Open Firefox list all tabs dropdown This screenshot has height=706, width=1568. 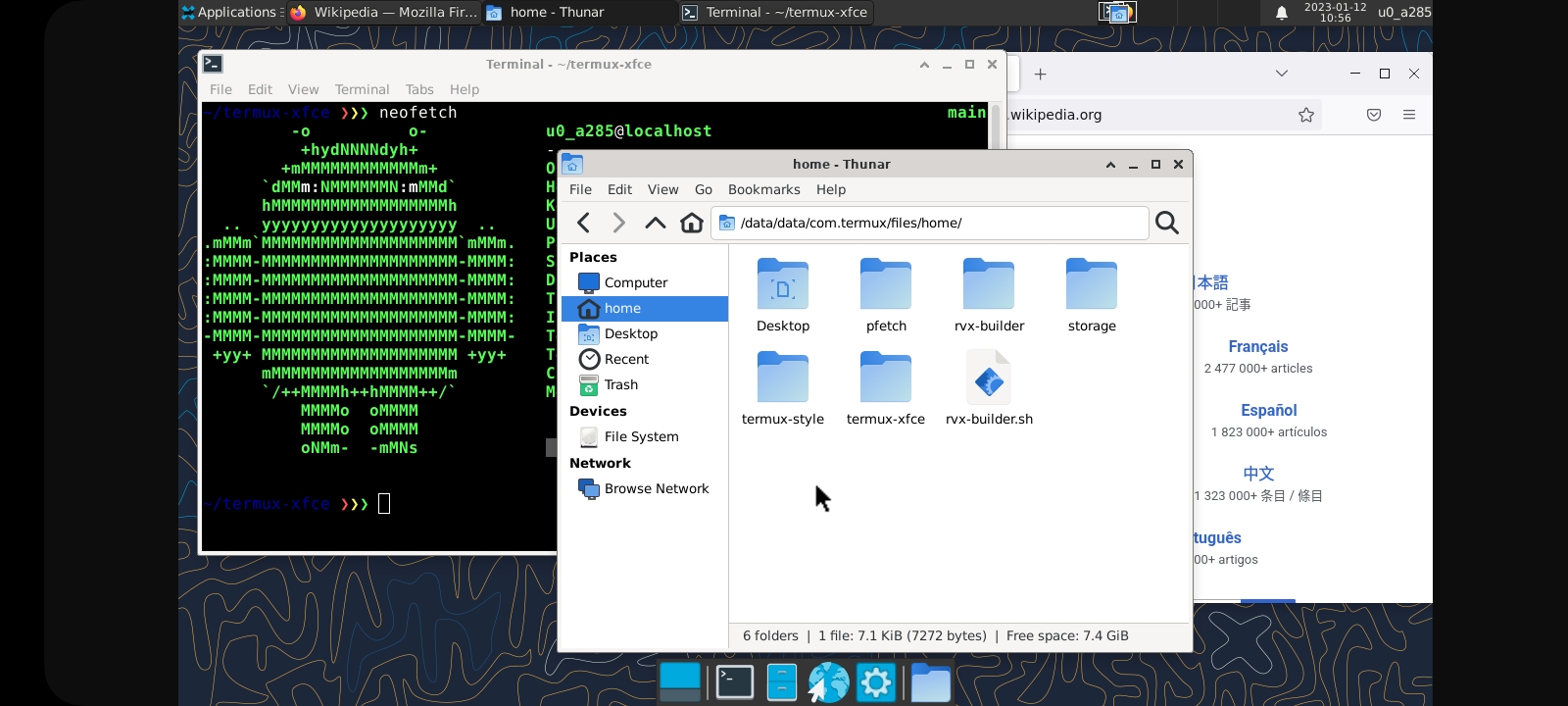tap(1281, 74)
